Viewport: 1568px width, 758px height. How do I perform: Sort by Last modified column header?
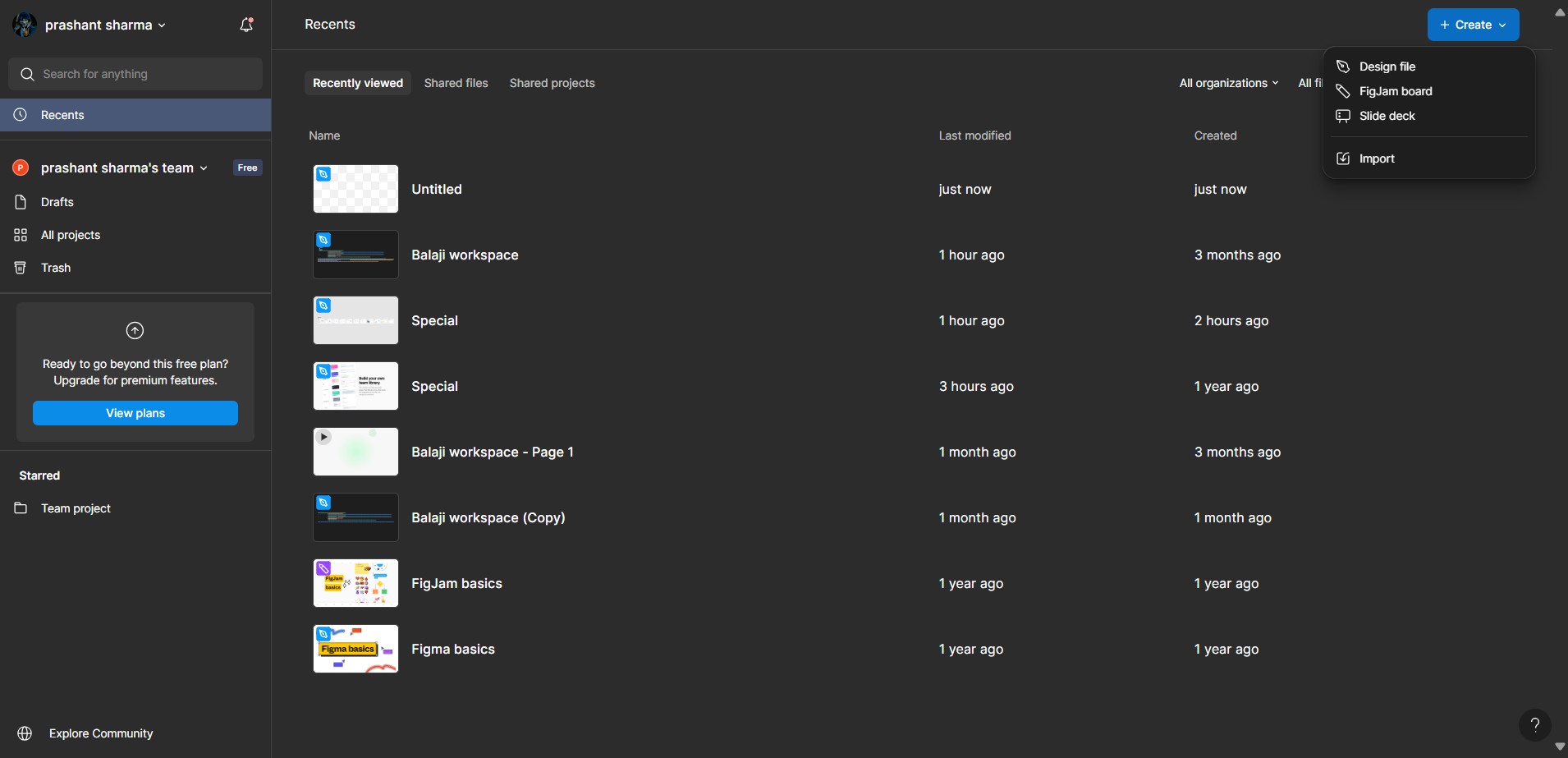974,136
